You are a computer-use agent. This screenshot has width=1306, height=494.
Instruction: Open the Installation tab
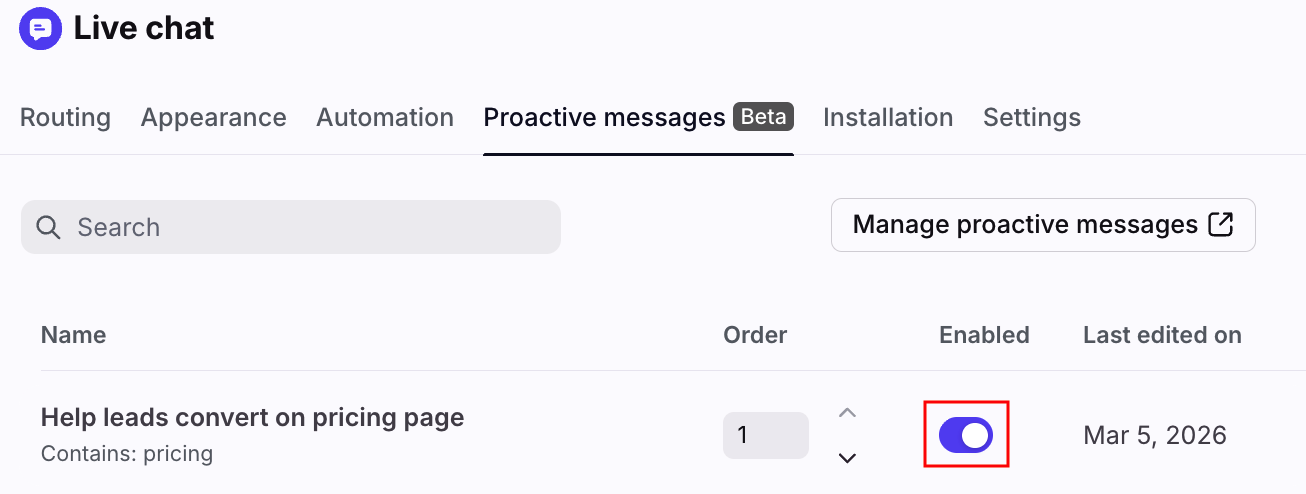point(888,118)
